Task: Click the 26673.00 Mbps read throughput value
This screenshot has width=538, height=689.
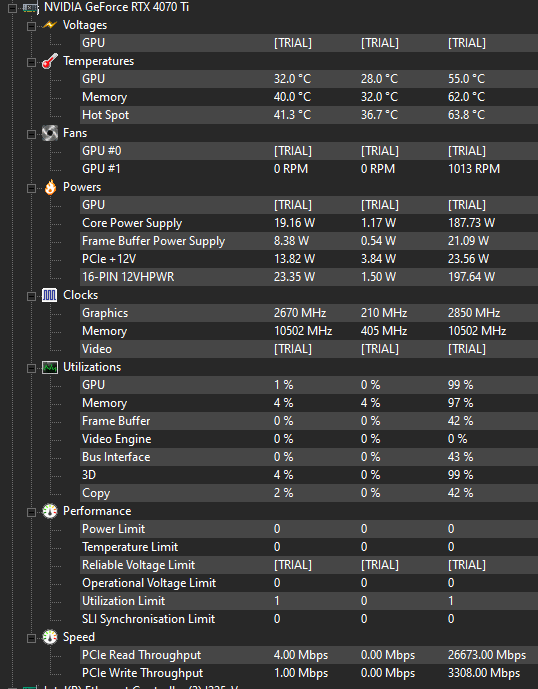Action: tap(487, 655)
